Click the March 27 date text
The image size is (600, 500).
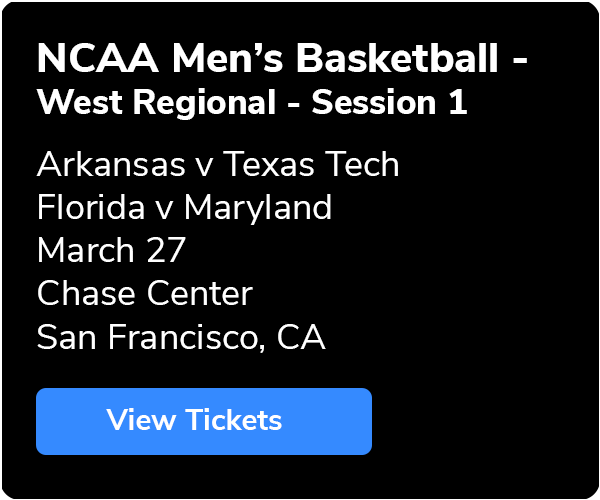(111, 250)
